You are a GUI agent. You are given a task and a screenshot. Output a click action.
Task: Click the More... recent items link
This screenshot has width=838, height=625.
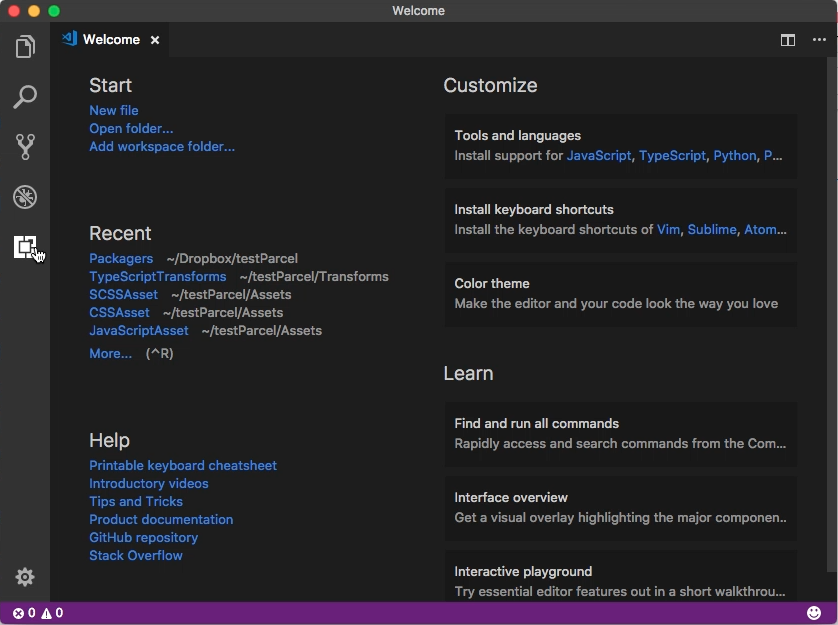[111, 354]
